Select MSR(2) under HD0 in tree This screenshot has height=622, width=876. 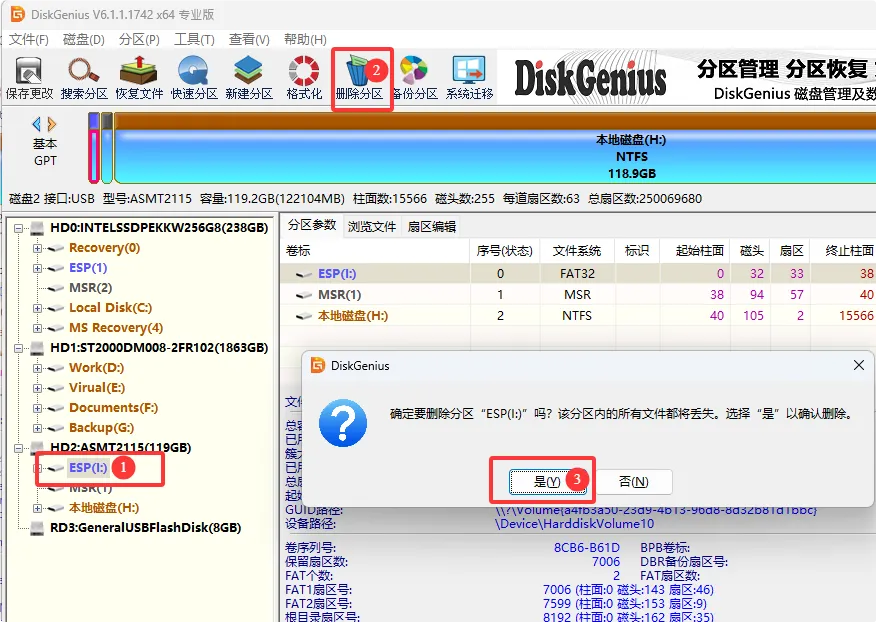click(x=91, y=288)
